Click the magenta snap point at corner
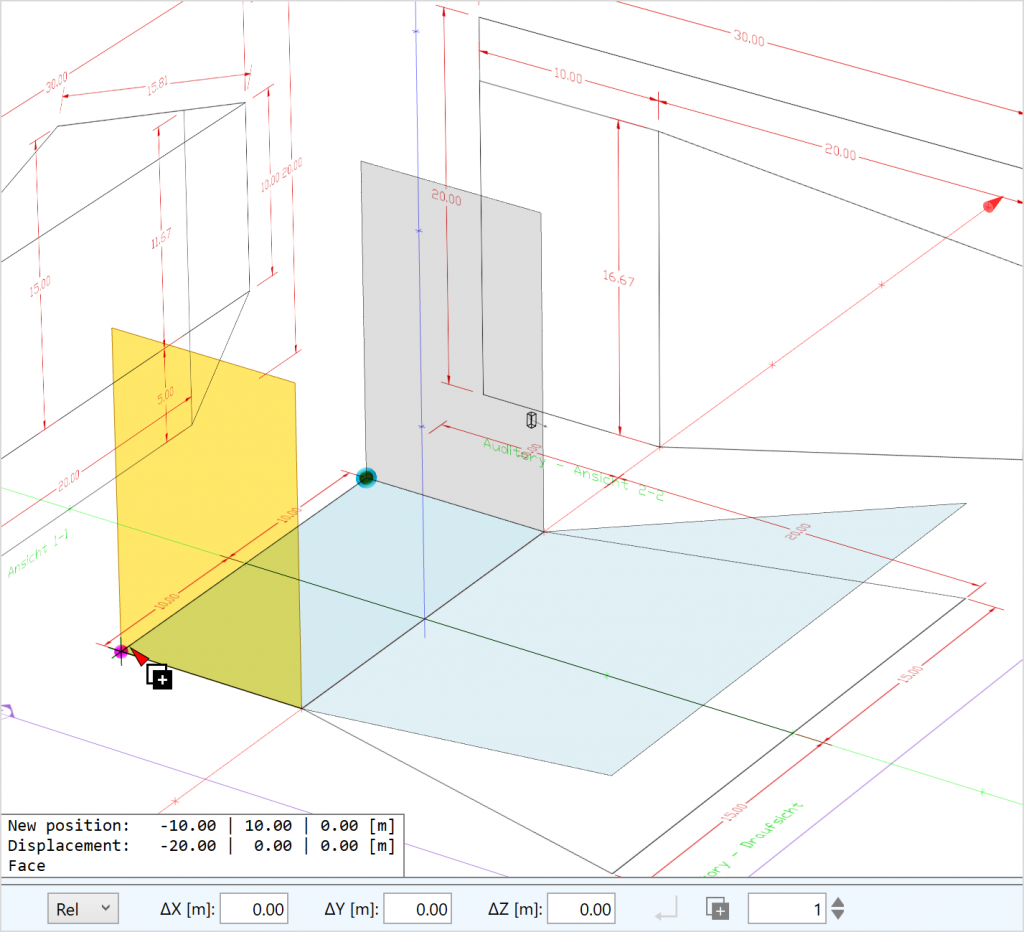The height and width of the screenshot is (932, 1024). pos(121,652)
